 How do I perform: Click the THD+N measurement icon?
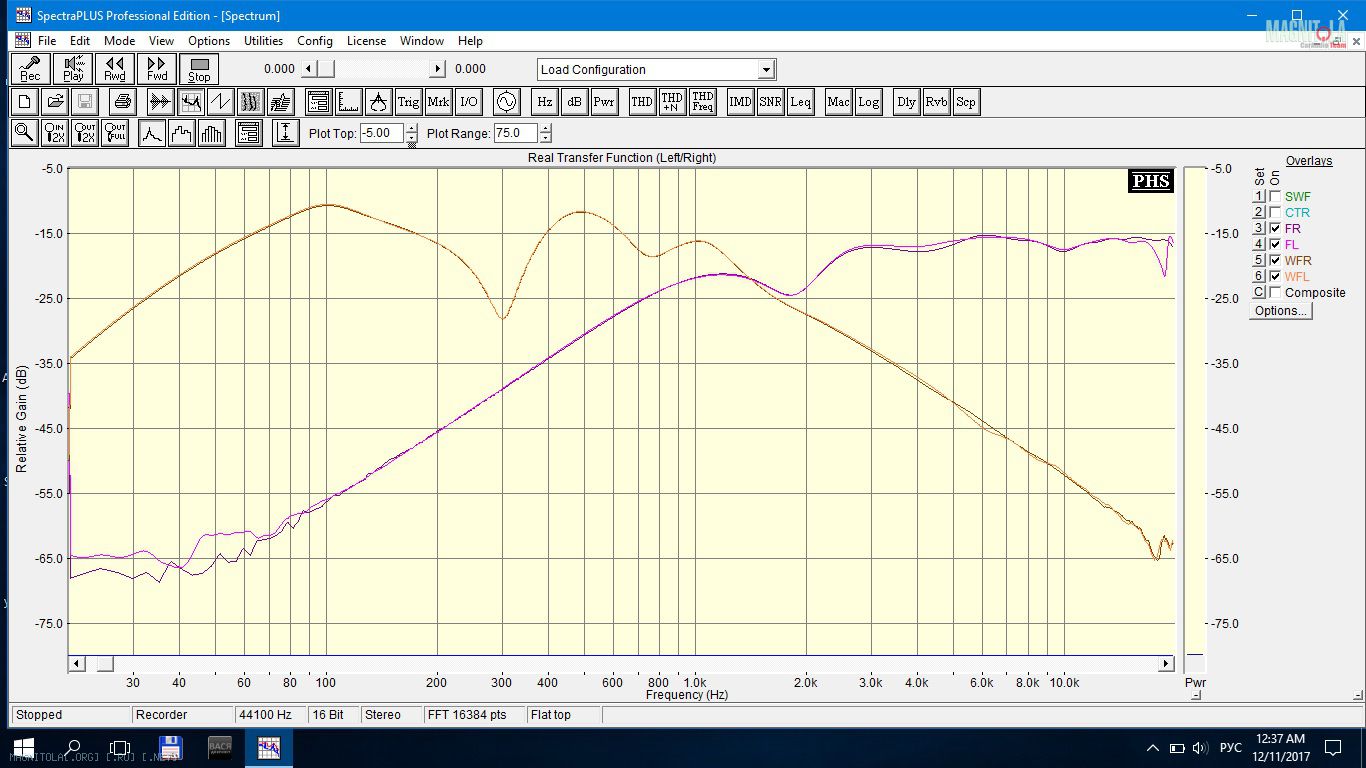(x=672, y=102)
